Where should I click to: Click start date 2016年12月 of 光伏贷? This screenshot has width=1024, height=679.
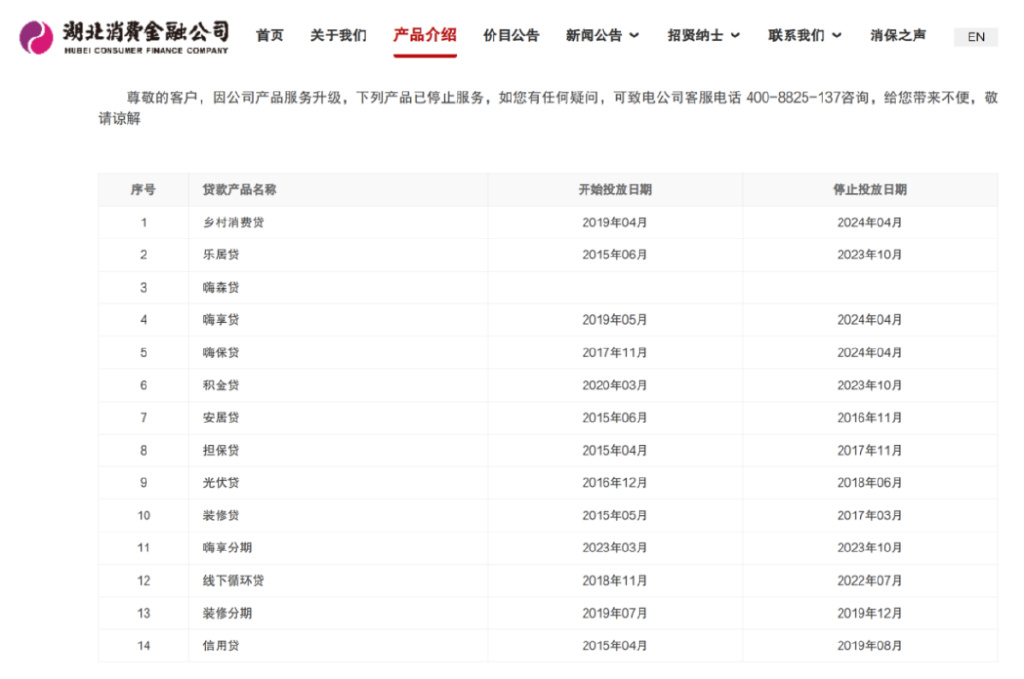[615, 483]
